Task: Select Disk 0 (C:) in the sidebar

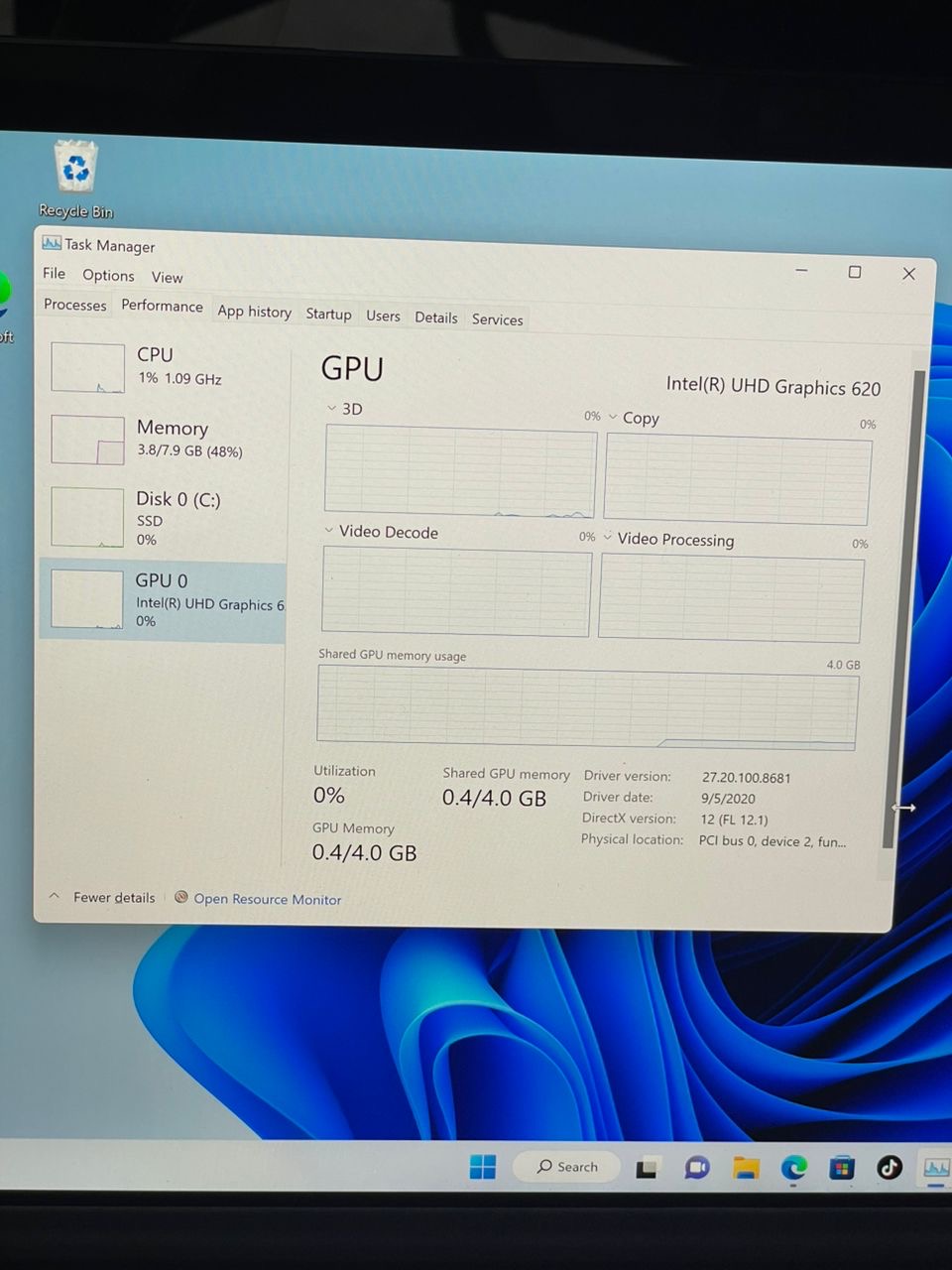Action: click(164, 517)
